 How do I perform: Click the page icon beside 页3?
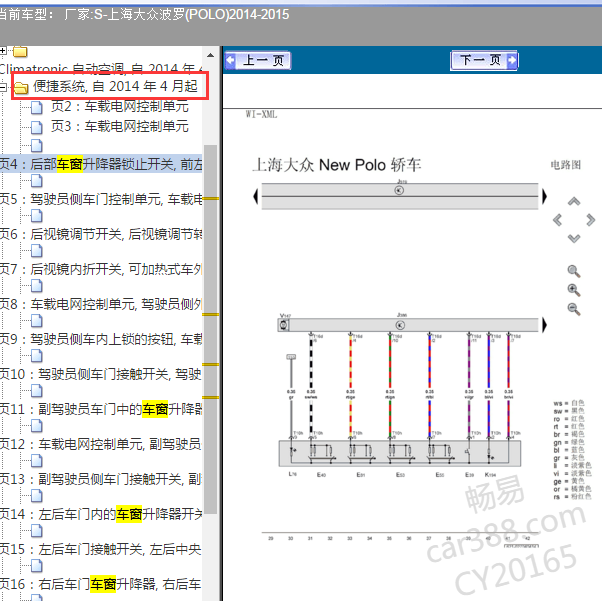tap(36, 127)
